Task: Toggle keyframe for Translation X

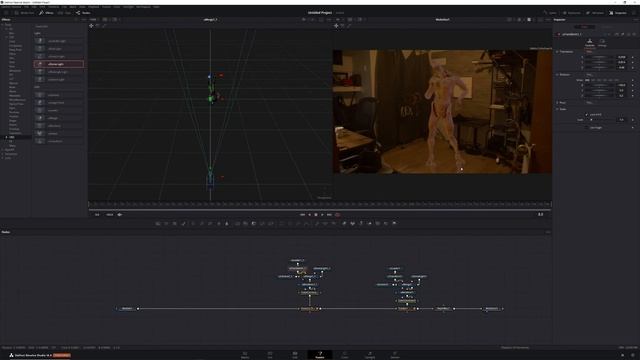Action: point(633,57)
